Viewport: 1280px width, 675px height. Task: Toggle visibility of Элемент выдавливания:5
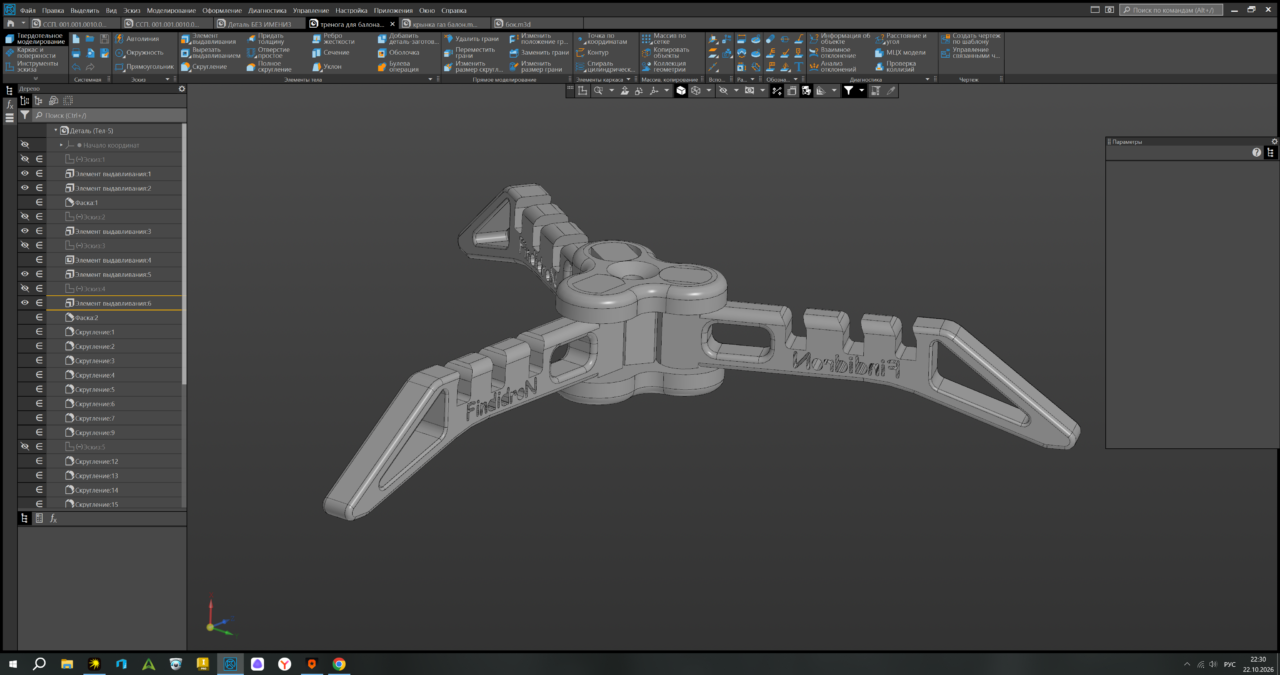(25, 274)
